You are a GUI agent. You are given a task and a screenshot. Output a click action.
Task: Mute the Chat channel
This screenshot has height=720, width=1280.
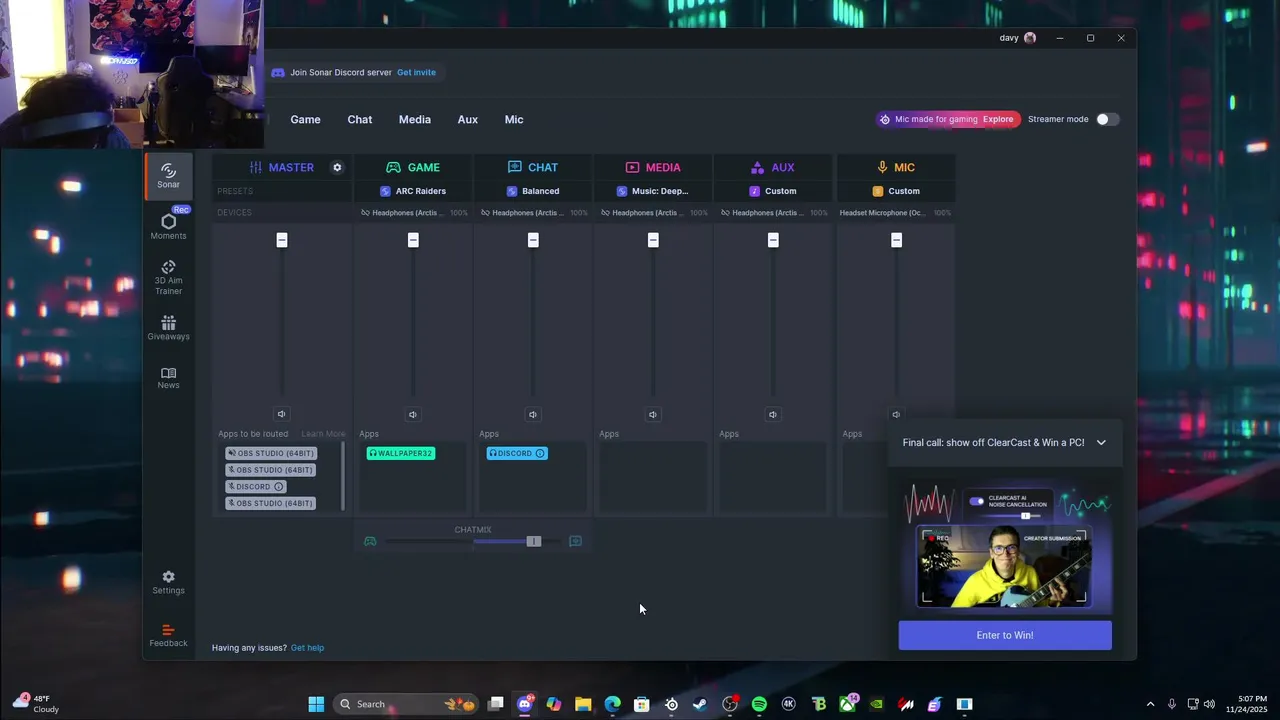point(533,414)
